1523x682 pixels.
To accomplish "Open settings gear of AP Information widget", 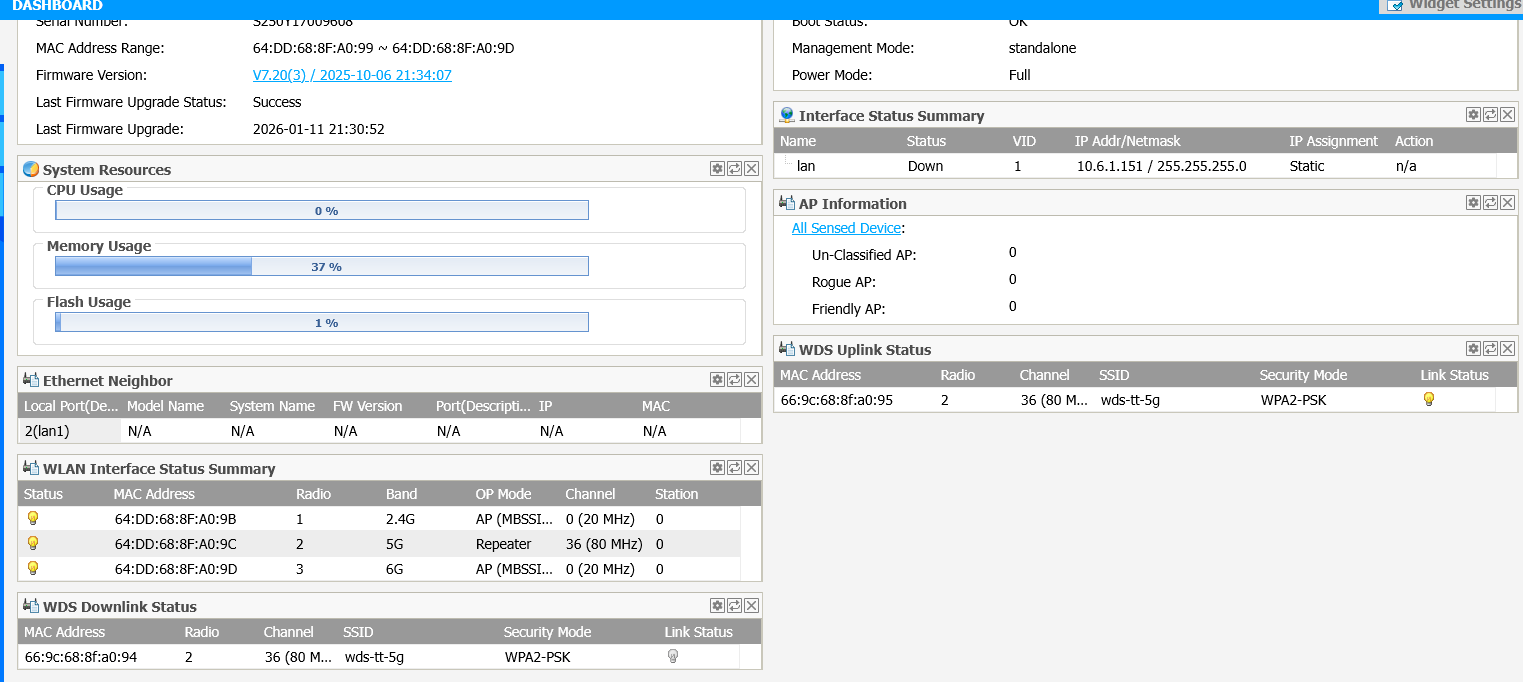I will 1473,203.
